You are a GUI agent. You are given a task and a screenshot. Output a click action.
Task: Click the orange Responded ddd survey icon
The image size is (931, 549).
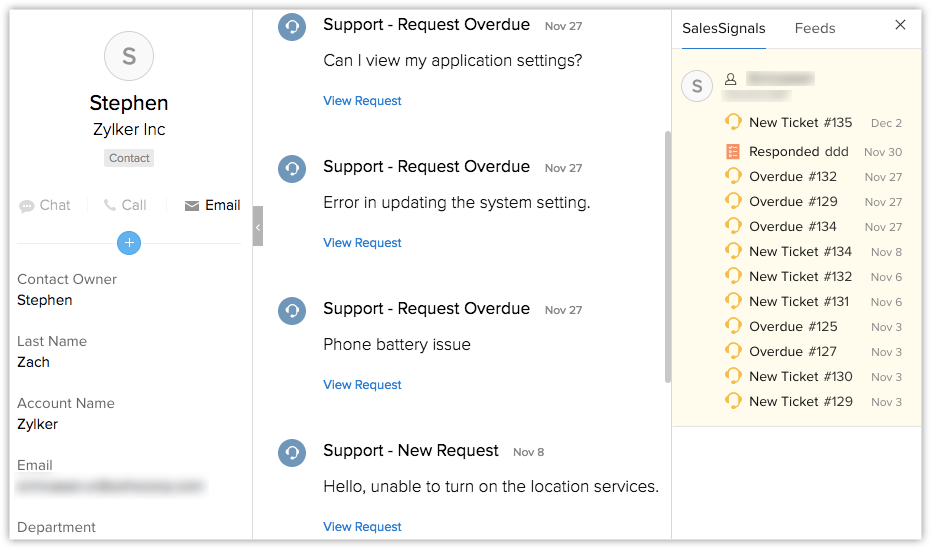coord(733,152)
